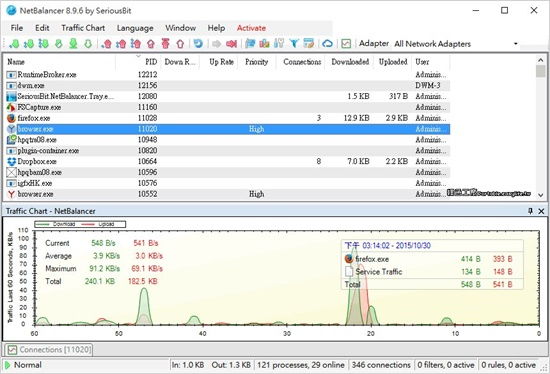Click the process list scrollbar up arrow
The width and height of the screenshot is (550, 374).
coord(541,60)
